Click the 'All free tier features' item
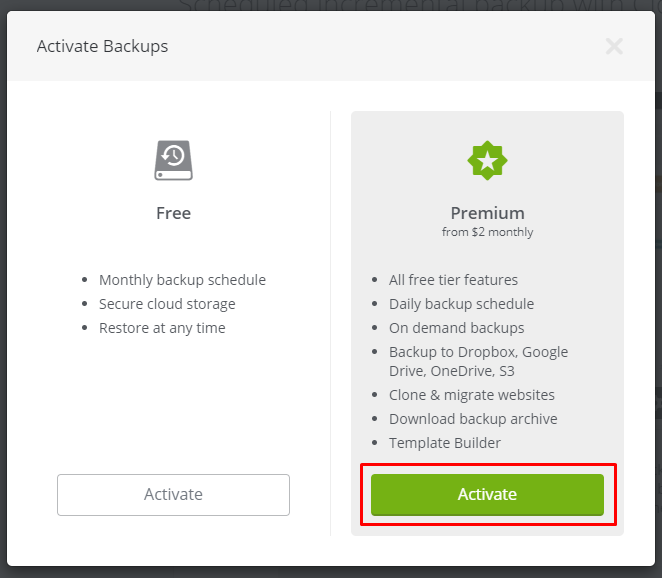Viewport: 662px width, 578px height. [453, 280]
